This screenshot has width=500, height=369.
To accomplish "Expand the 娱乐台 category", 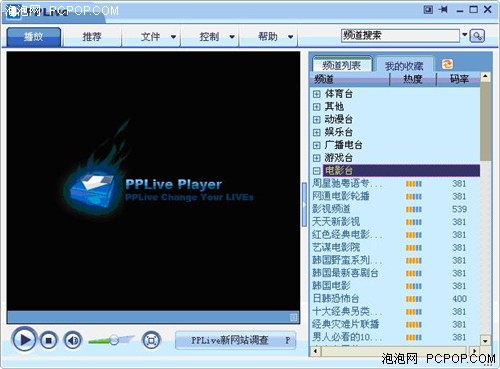I will (x=316, y=132).
